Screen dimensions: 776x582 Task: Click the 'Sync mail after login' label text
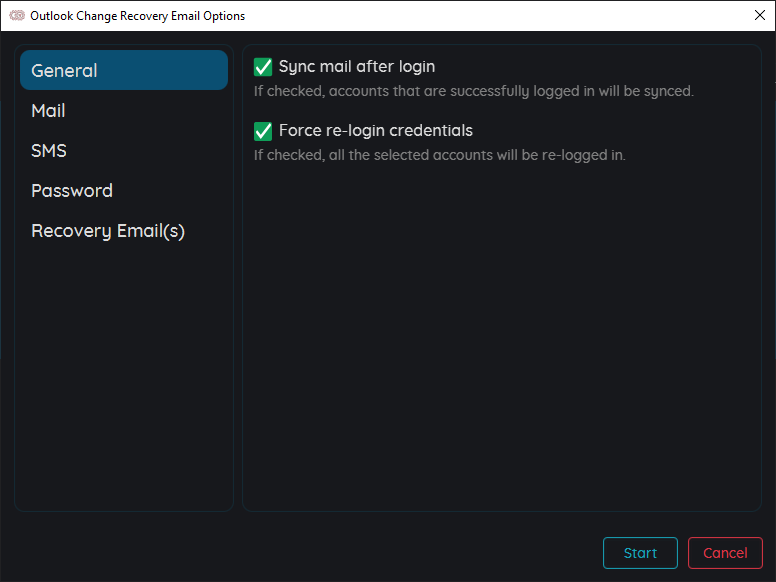coord(357,66)
